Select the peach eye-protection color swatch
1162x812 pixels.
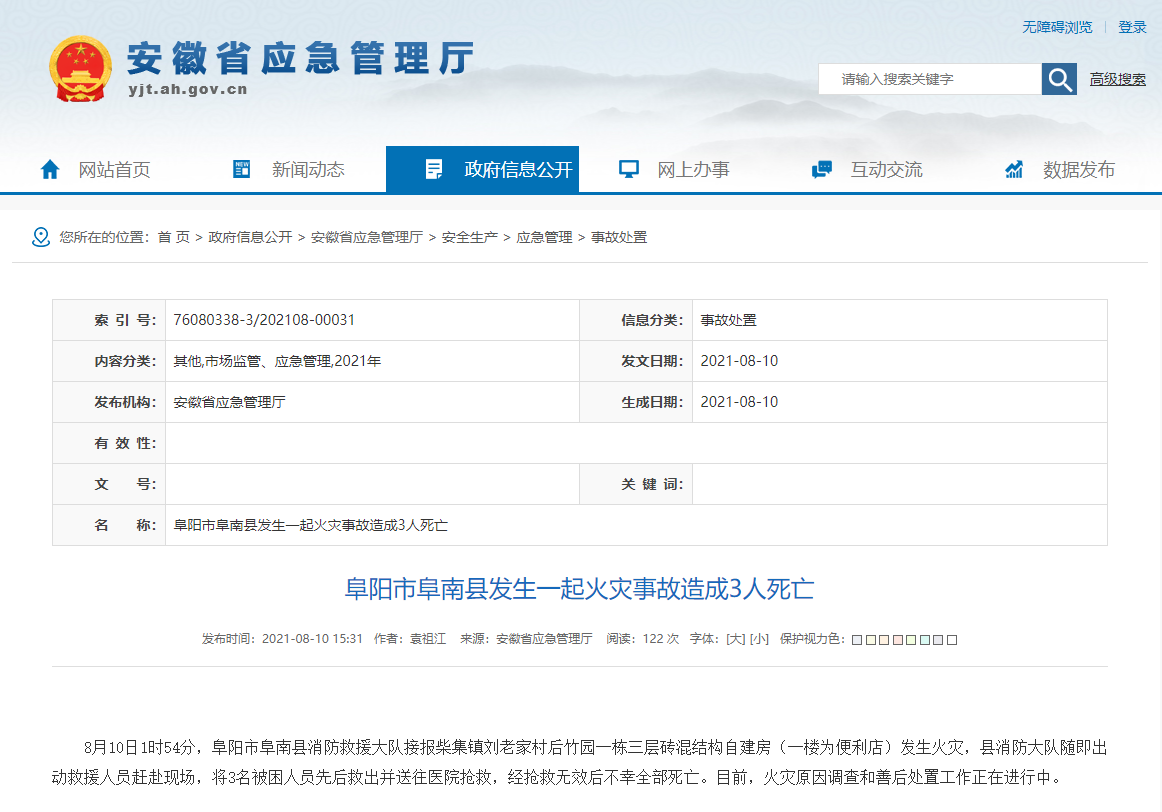click(884, 640)
